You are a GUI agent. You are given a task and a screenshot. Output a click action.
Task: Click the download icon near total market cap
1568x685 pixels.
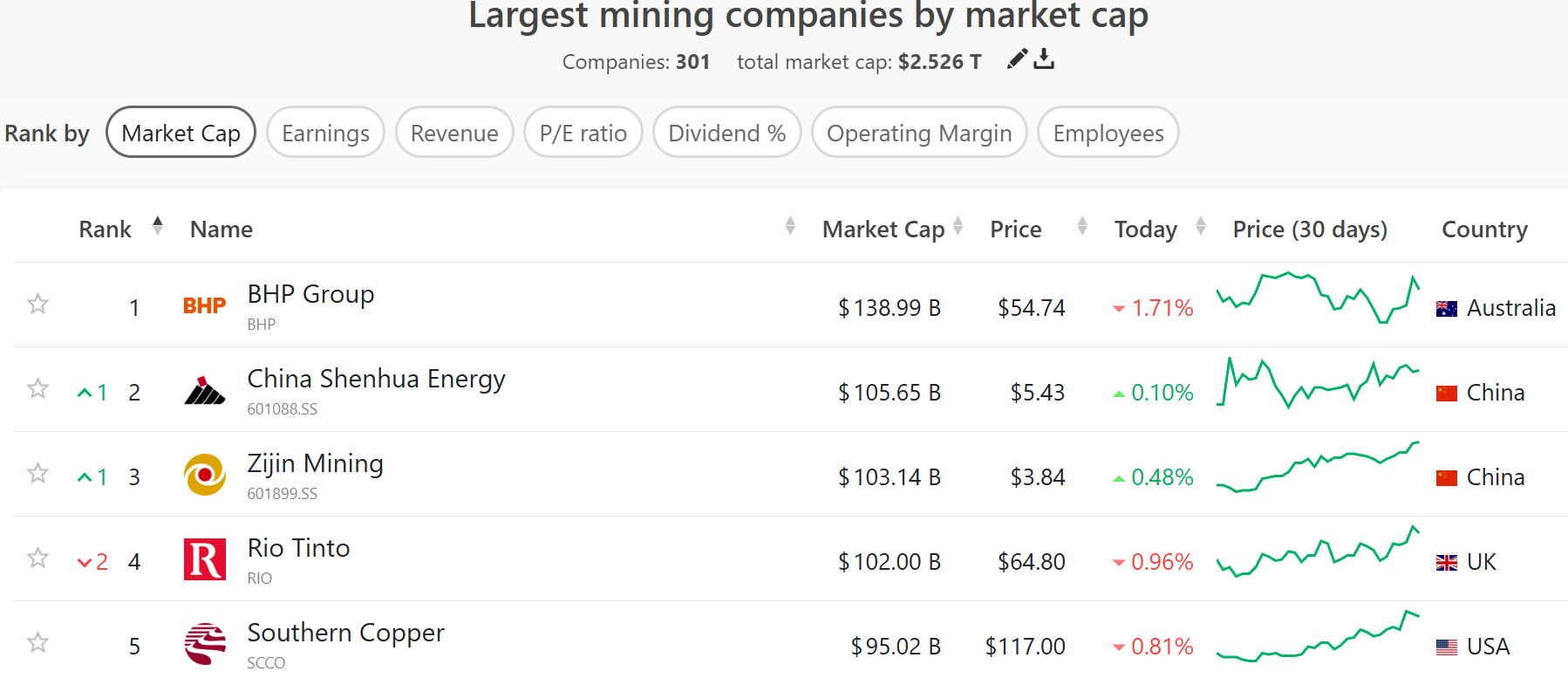tap(1044, 59)
